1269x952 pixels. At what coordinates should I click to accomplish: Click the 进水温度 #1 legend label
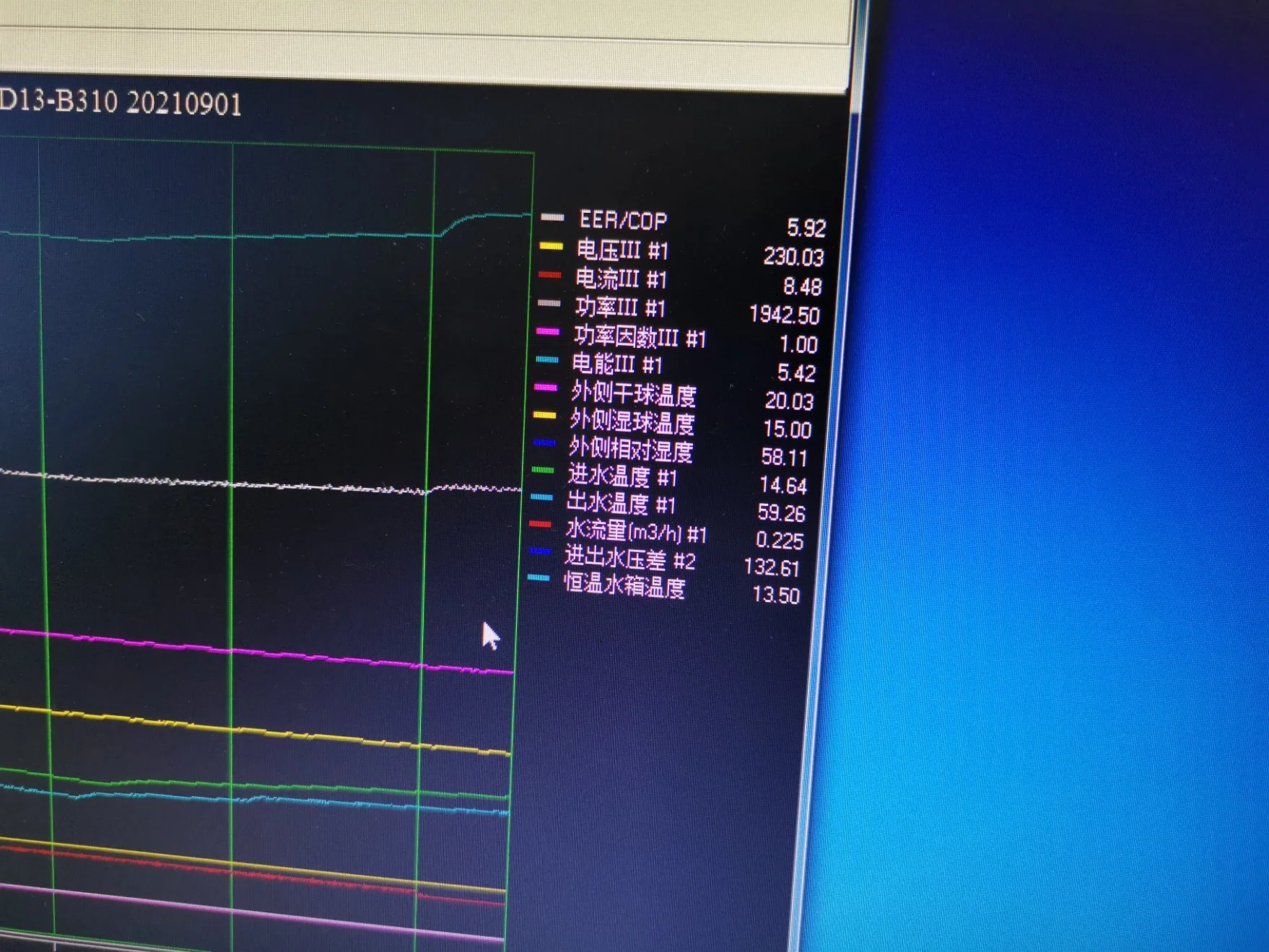(x=622, y=476)
